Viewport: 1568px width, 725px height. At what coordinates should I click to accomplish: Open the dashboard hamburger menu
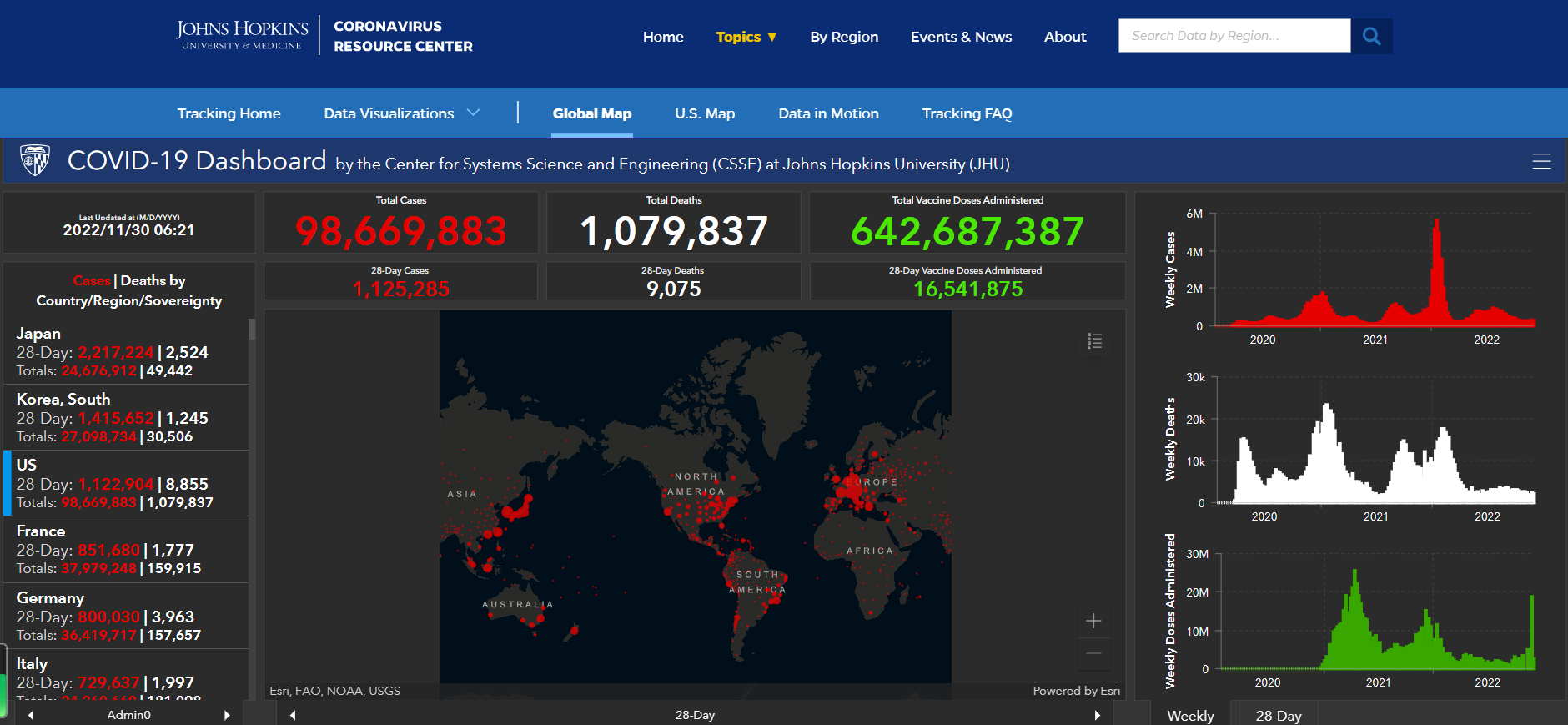click(x=1541, y=161)
